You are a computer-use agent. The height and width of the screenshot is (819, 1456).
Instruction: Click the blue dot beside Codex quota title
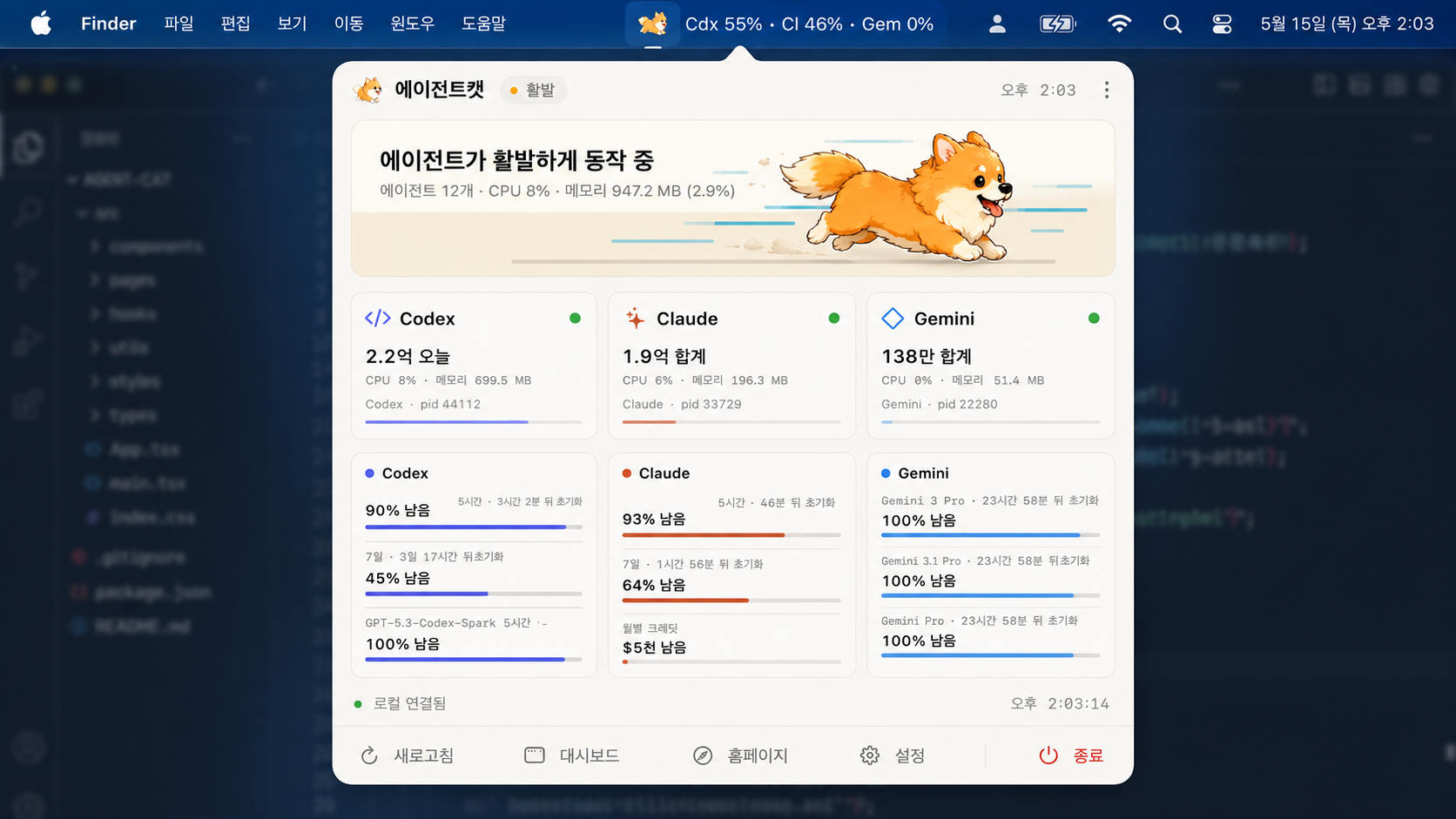tap(369, 473)
